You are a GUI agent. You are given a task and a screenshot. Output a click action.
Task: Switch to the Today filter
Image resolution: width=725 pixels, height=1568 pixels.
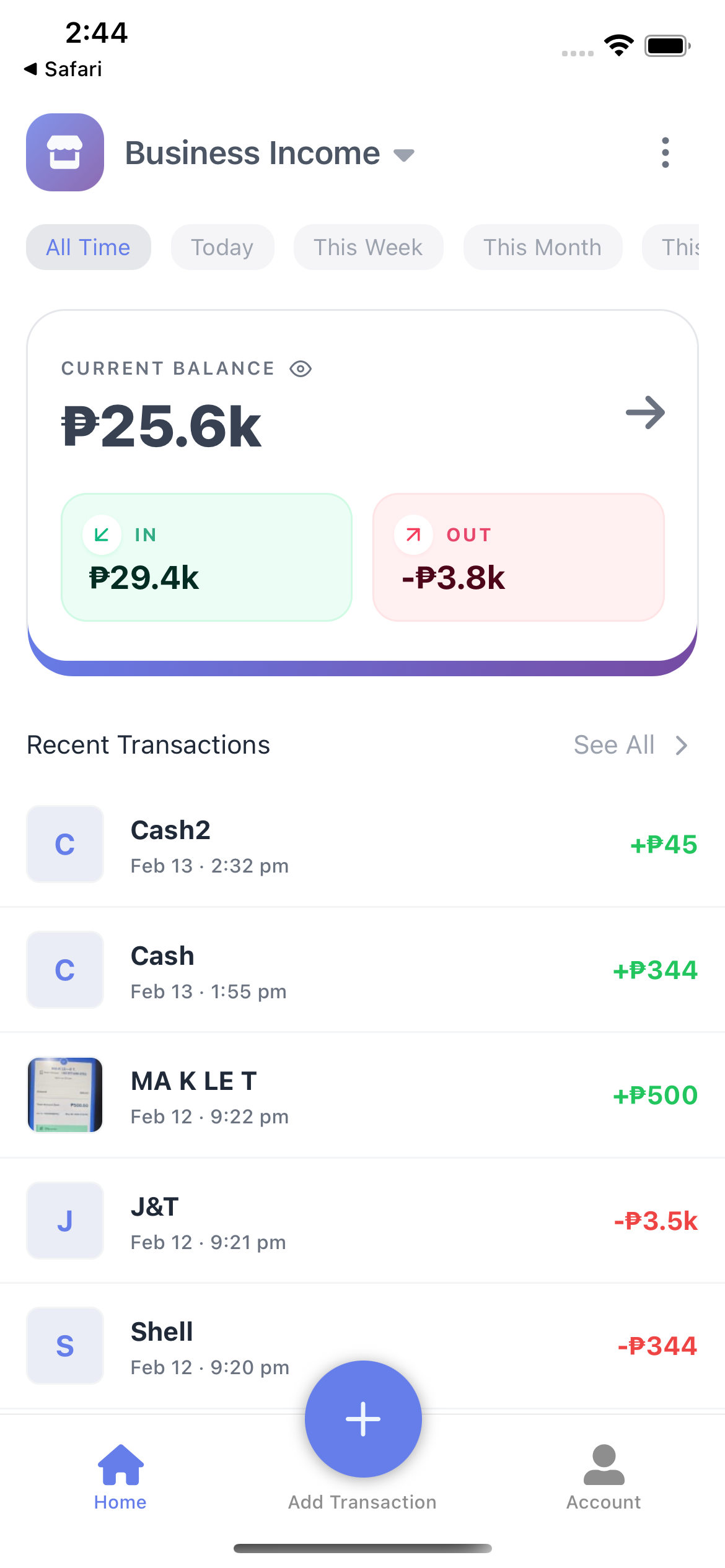point(222,247)
